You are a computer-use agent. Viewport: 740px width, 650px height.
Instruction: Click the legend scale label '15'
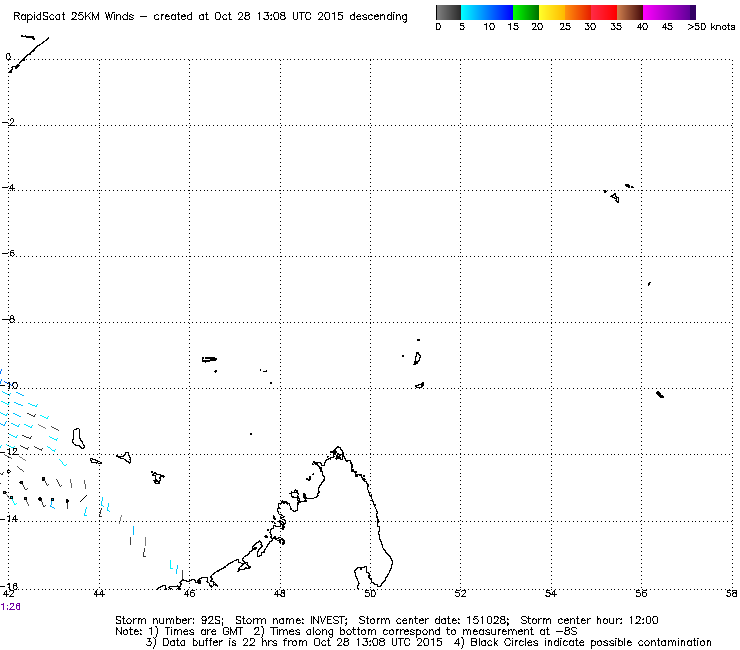[x=513, y=27]
